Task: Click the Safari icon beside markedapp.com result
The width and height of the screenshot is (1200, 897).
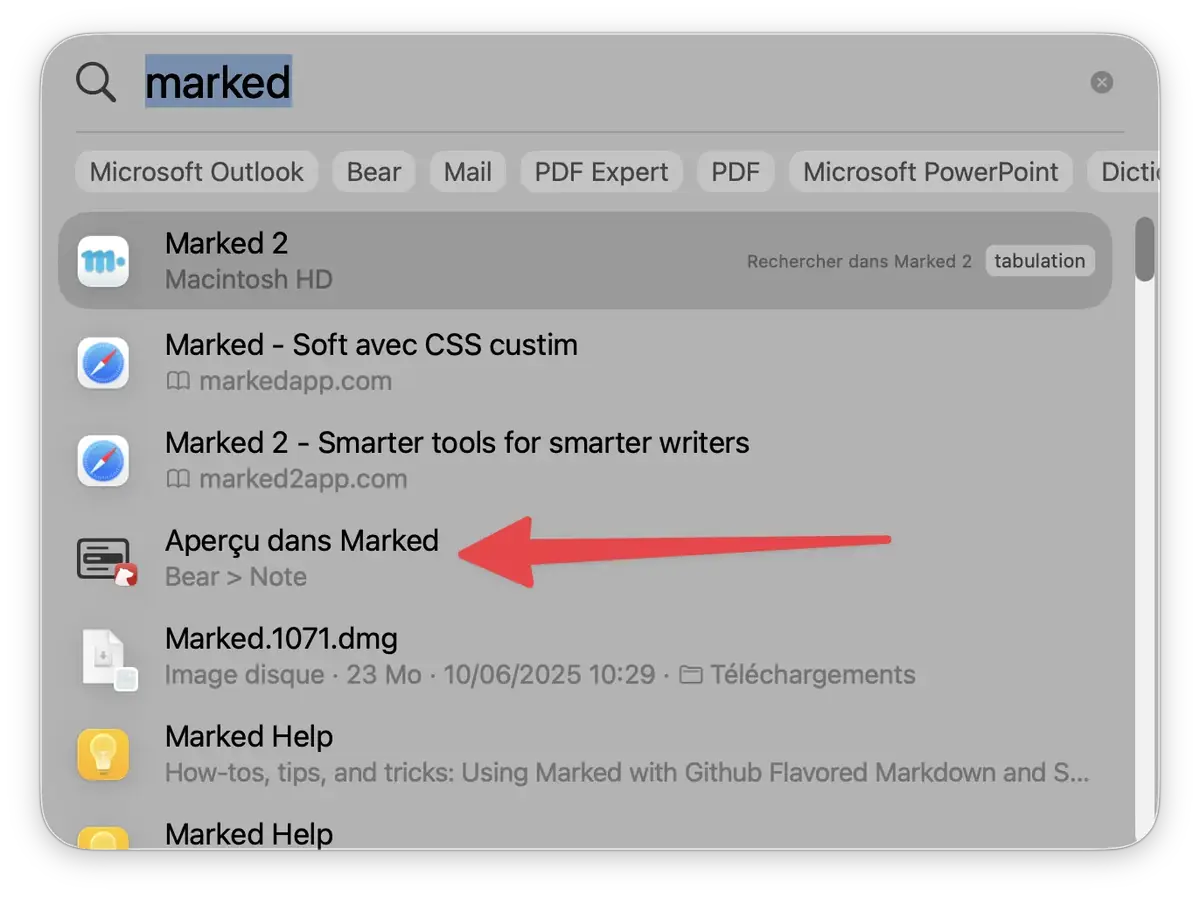Action: tap(104, 362)
